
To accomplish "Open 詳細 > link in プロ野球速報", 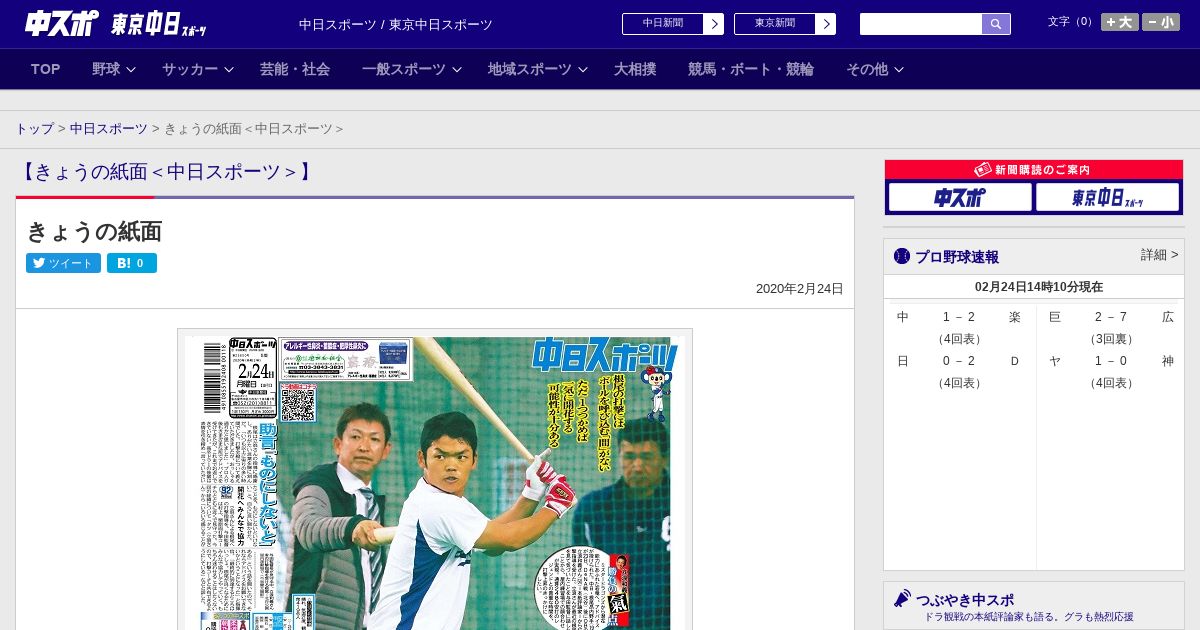I will click(x=1159, y=255).
